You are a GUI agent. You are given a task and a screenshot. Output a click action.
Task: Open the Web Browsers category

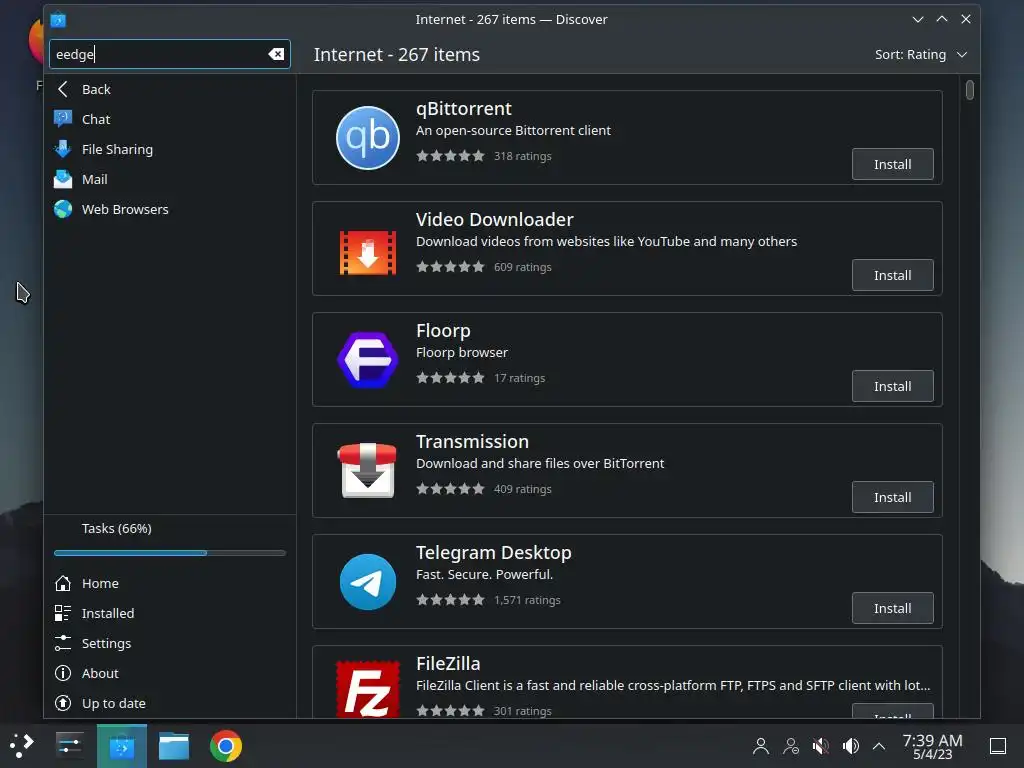tap(170, 210)
